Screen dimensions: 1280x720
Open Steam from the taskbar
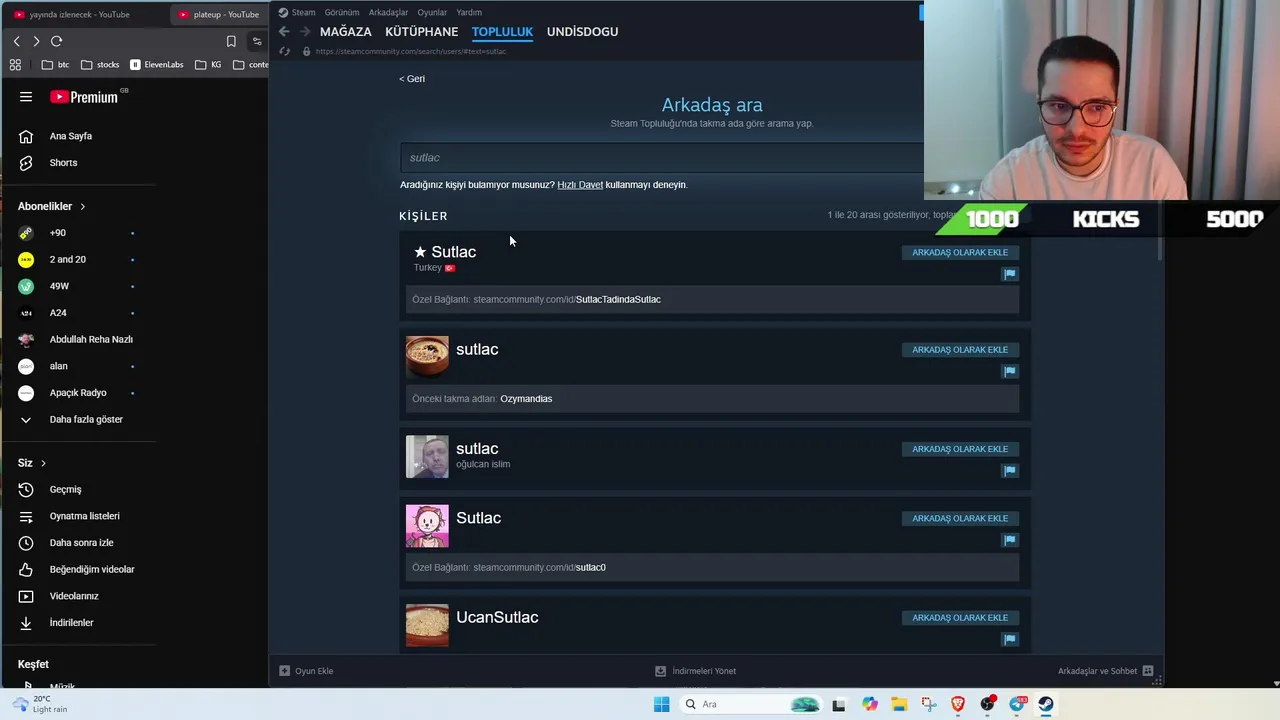(x=1046, y=704)
